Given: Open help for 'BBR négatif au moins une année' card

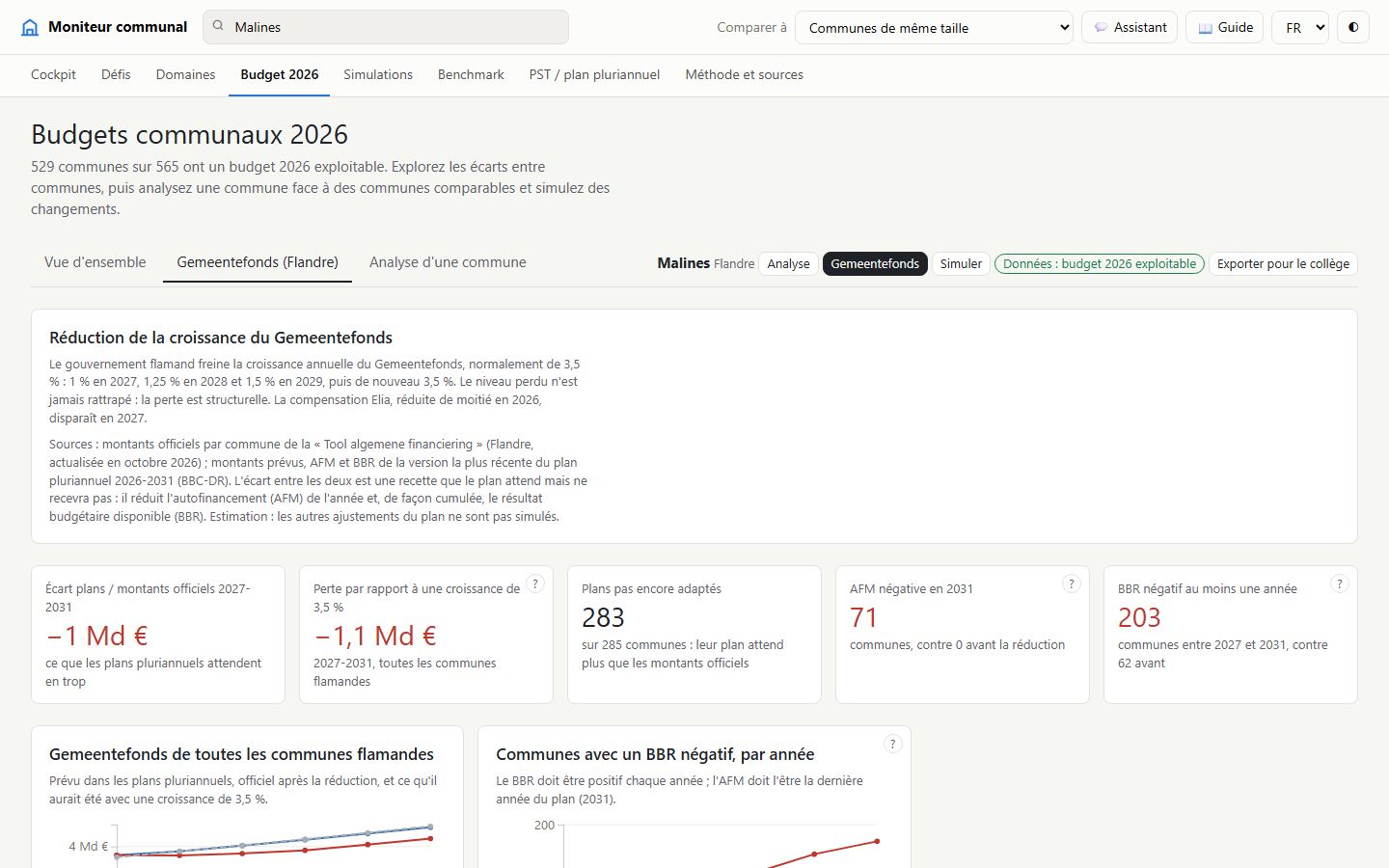Looking at the screenshot, I should (x=1339, y=583).
